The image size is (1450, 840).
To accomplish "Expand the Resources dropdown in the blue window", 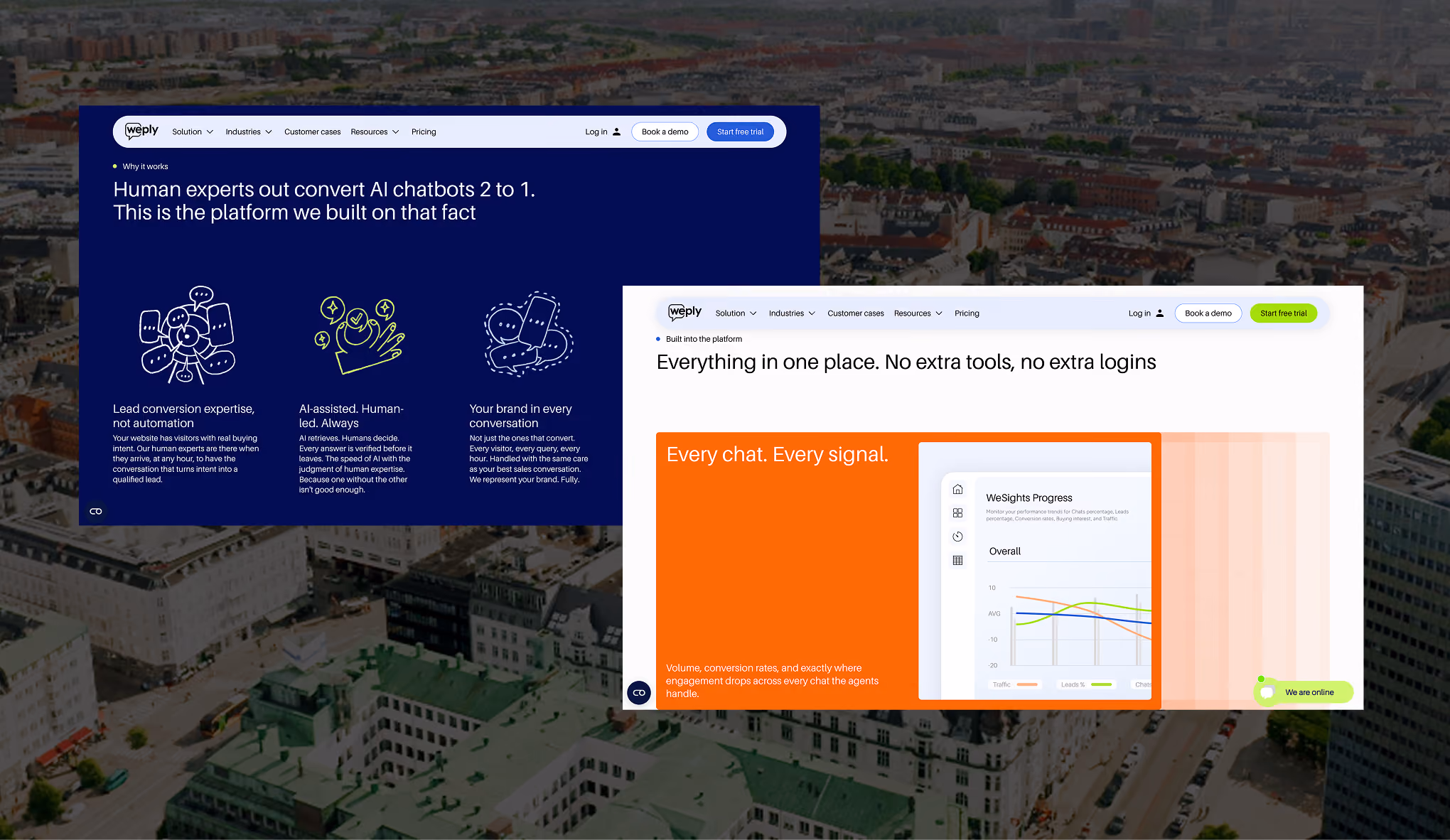I will (375, 131).
